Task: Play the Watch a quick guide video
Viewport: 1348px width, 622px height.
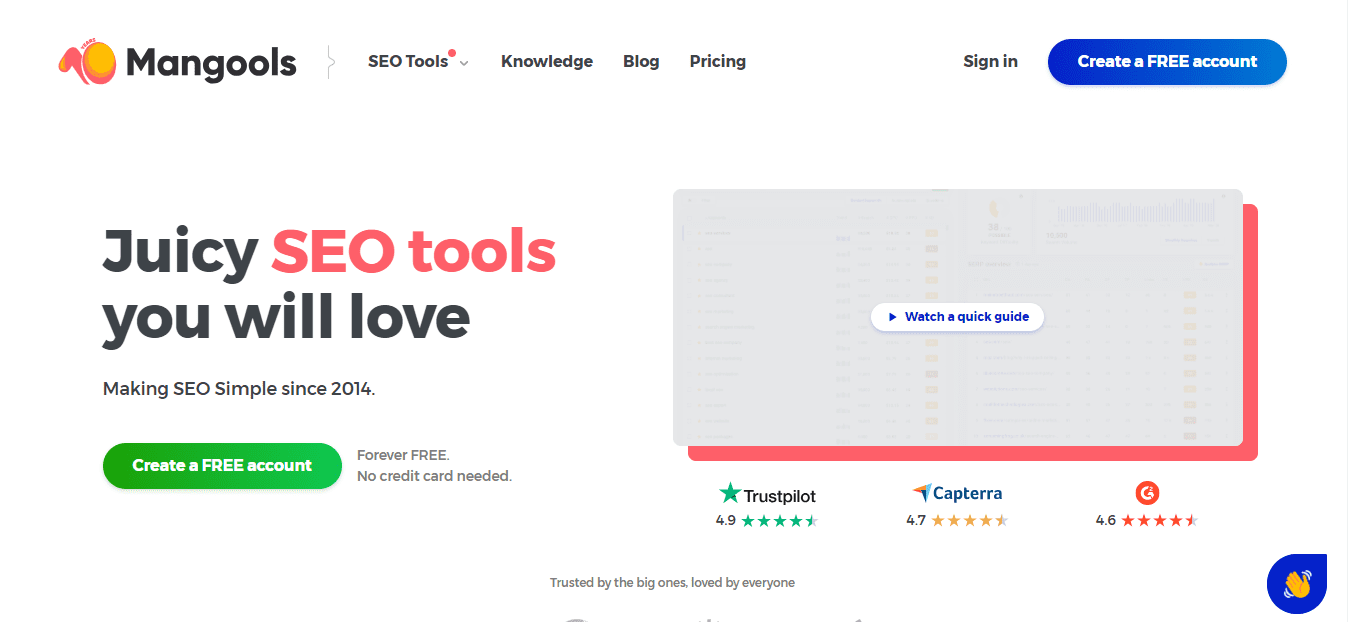Action: [x=958, y=316]
